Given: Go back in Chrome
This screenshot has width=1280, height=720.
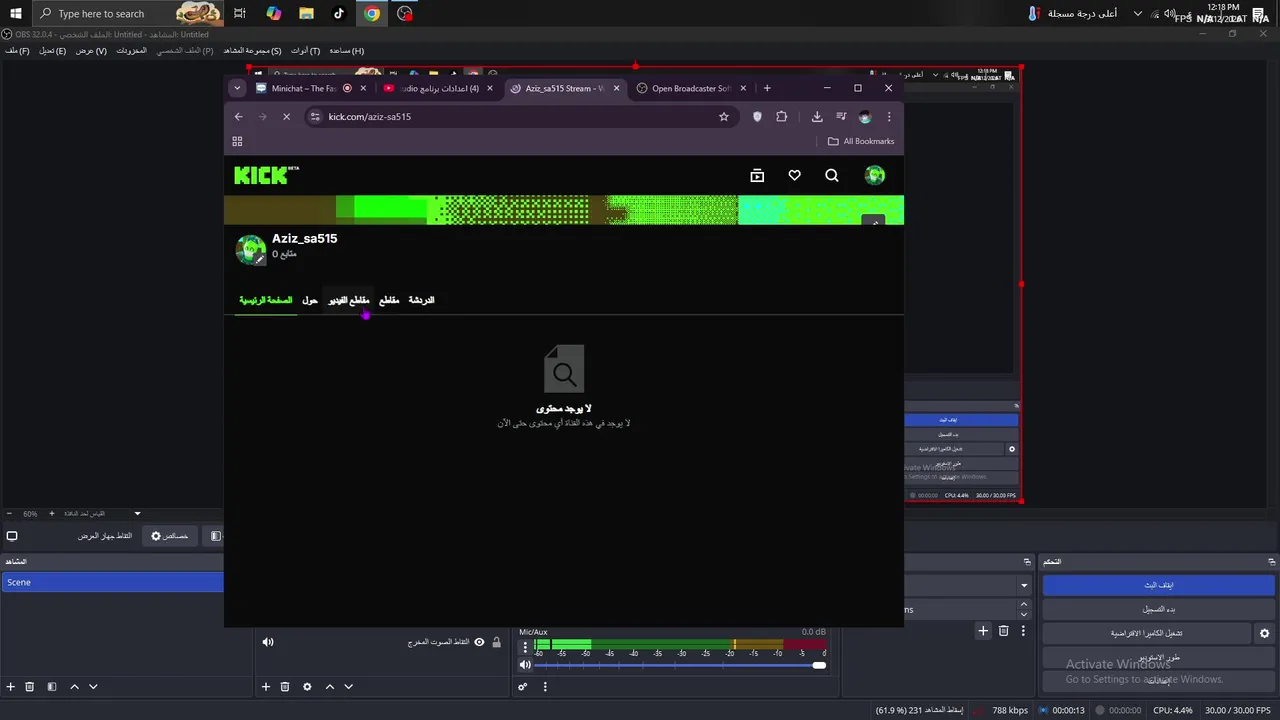Looking at the screenshot, I should 238,117.
